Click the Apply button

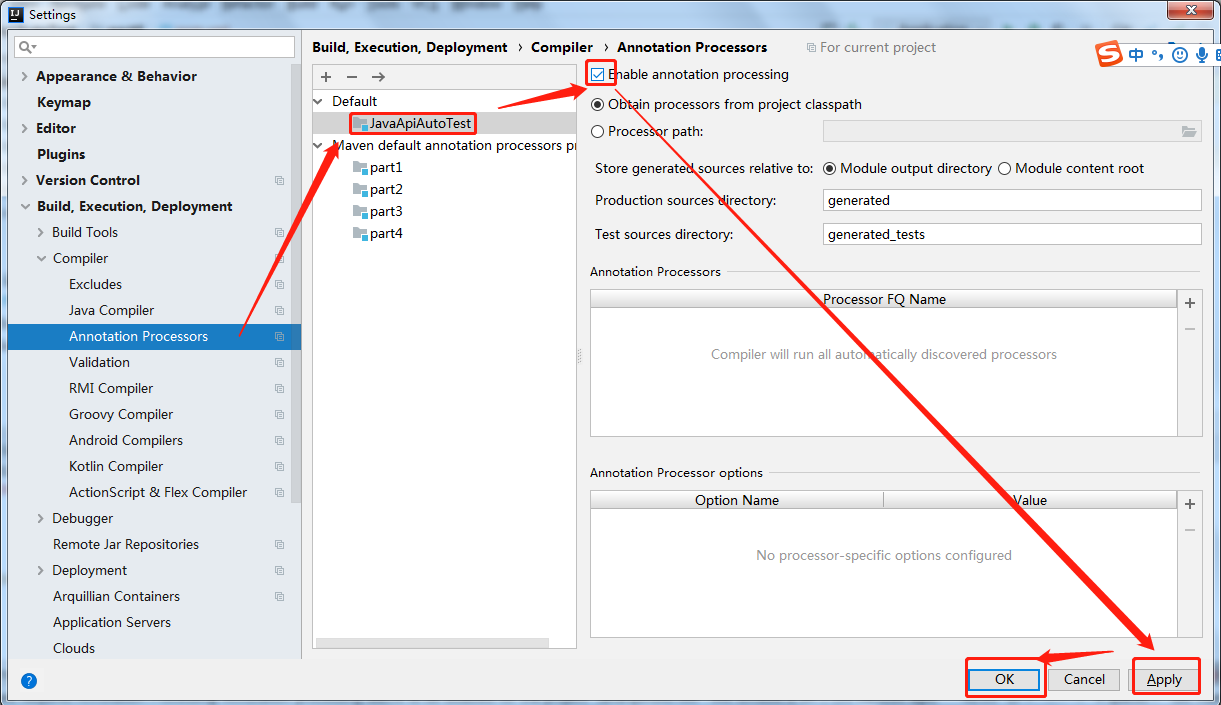coord(1165,678)
